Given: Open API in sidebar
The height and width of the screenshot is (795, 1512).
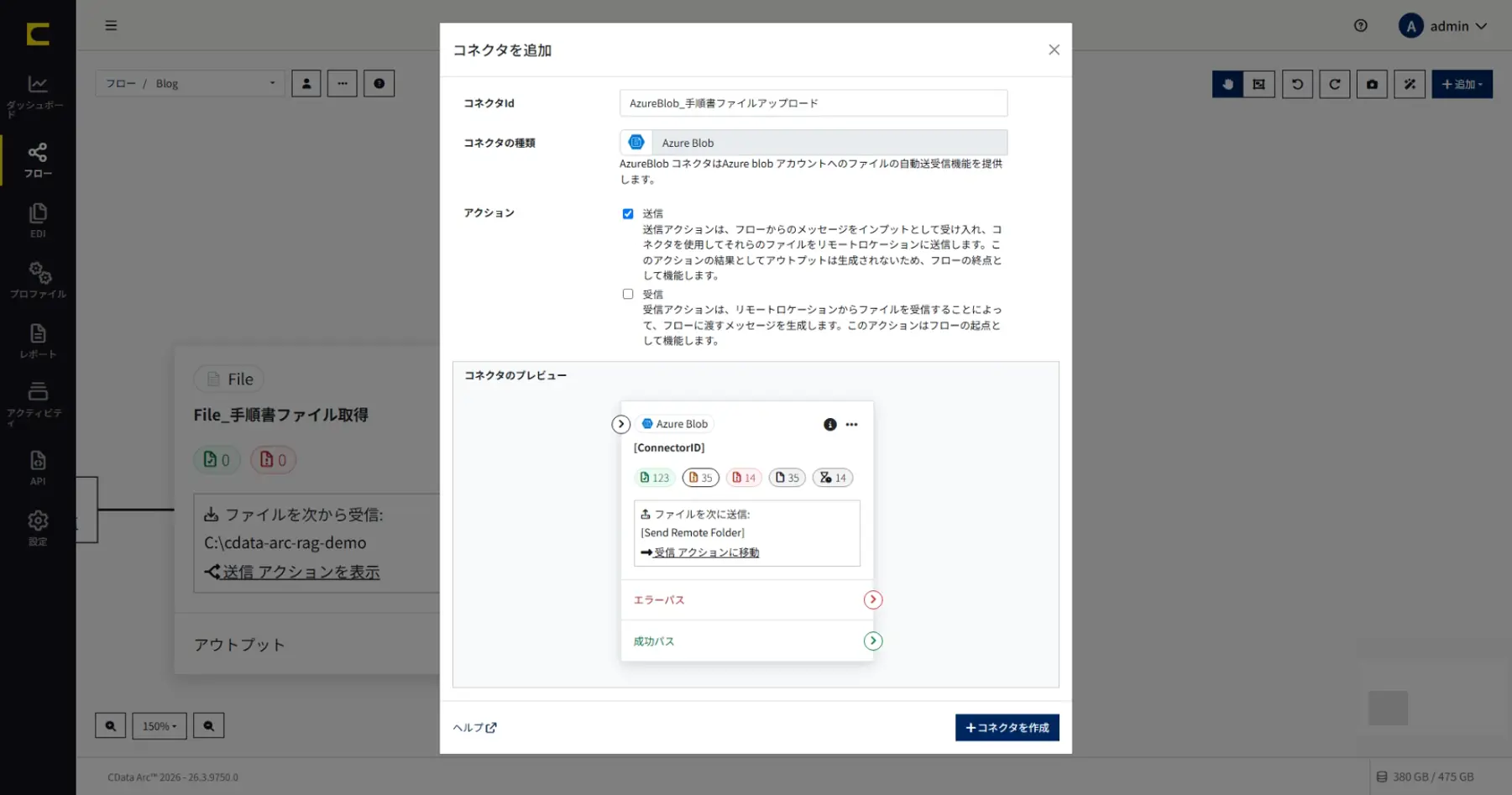Looking at the screenshot, I should pyautogui.click(x=38, y=468).
